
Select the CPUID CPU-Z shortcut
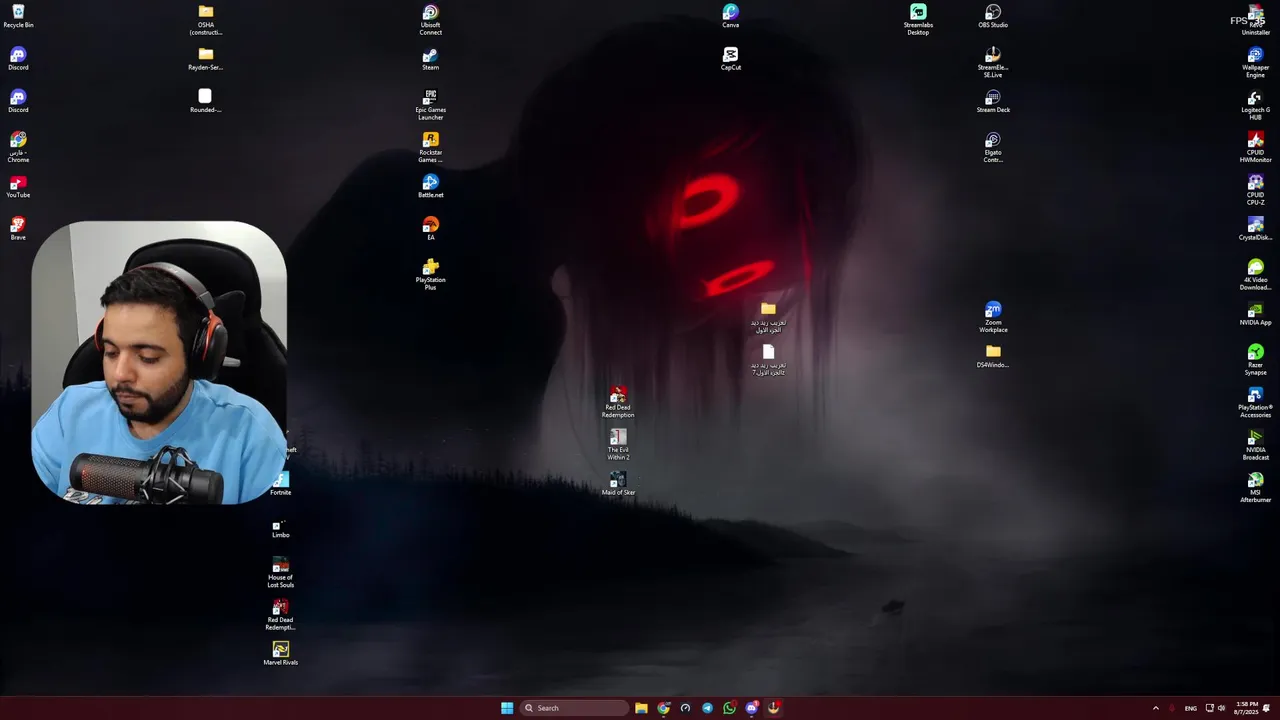1255,190
